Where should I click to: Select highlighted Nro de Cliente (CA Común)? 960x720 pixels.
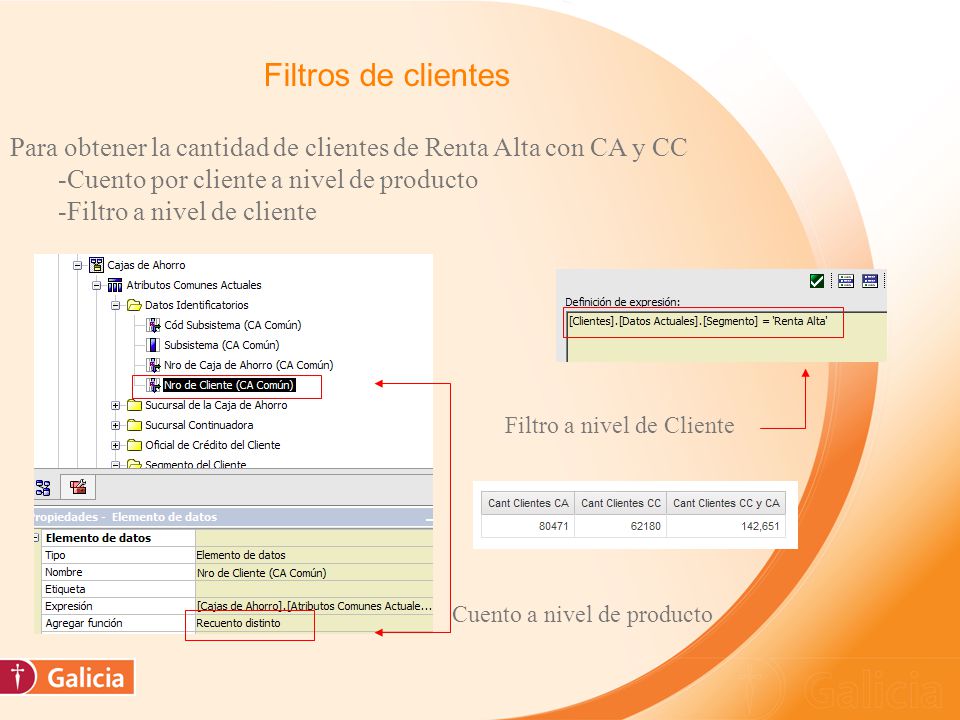click(x=229, y=385)
